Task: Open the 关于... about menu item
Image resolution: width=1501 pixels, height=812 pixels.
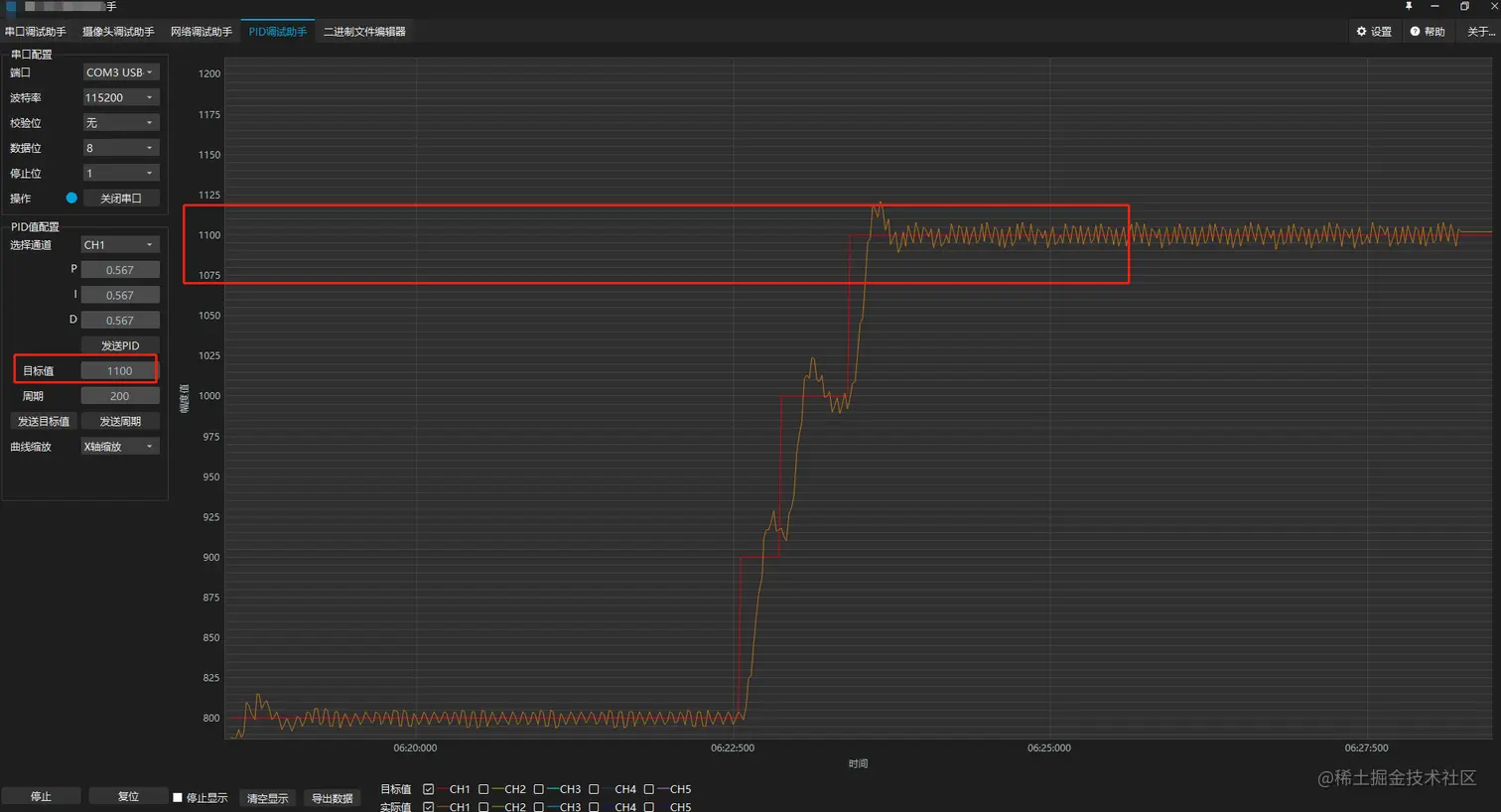Action: point(1481,32)
